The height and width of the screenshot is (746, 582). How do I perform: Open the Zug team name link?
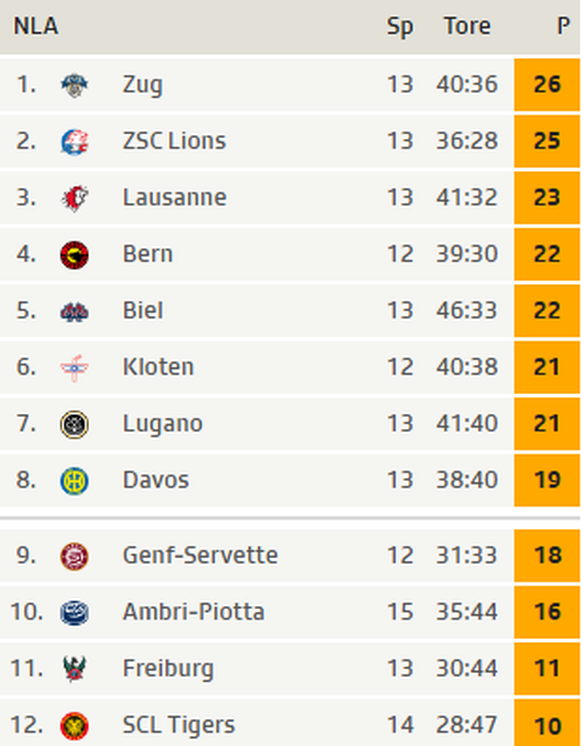click(x=142, y=85)
